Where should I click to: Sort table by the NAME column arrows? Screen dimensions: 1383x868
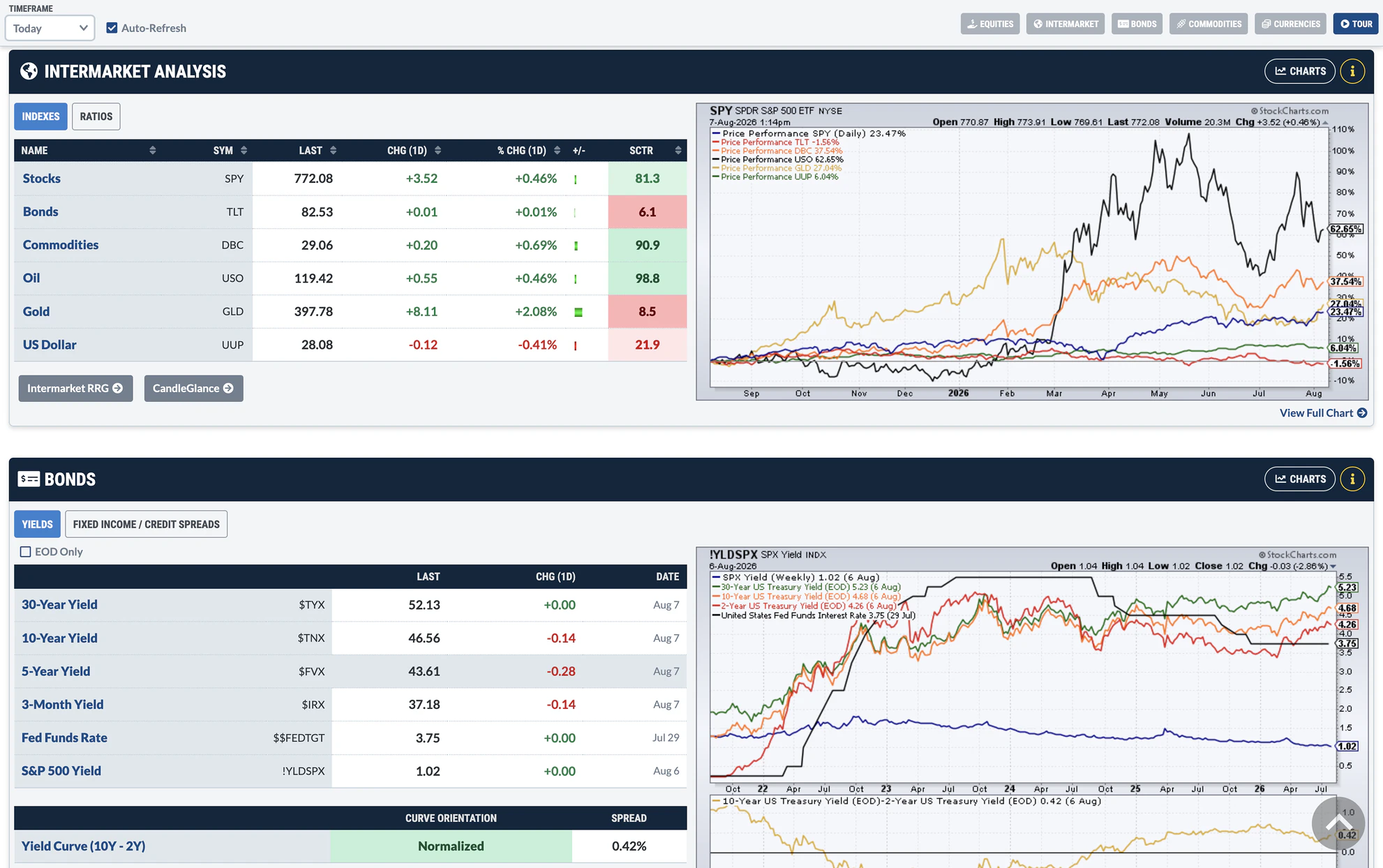(x=153, y=151)
